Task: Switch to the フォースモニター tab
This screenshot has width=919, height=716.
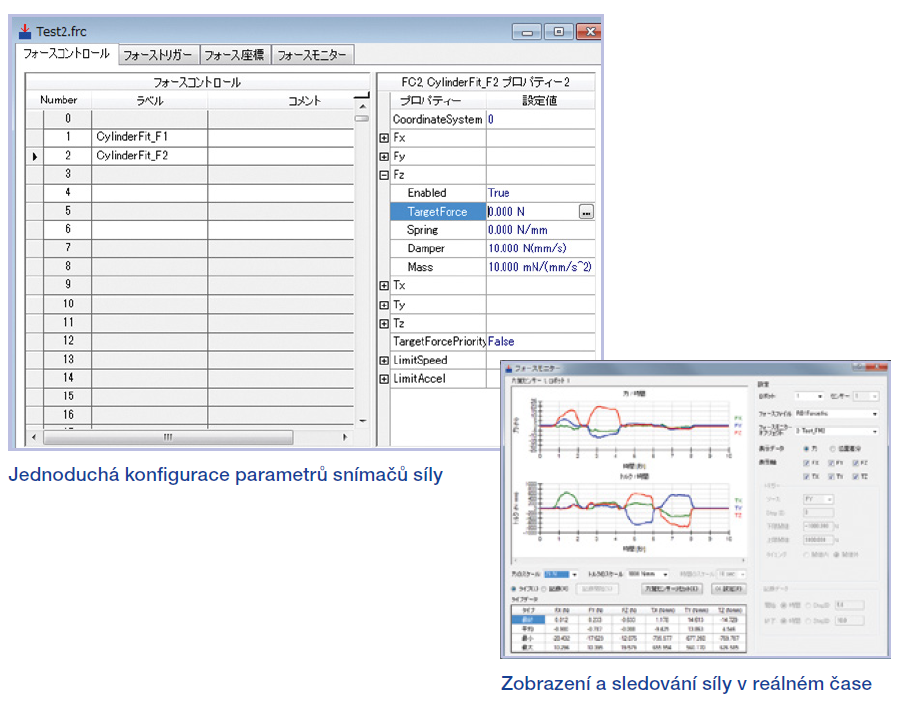Action: pos(312,54)
